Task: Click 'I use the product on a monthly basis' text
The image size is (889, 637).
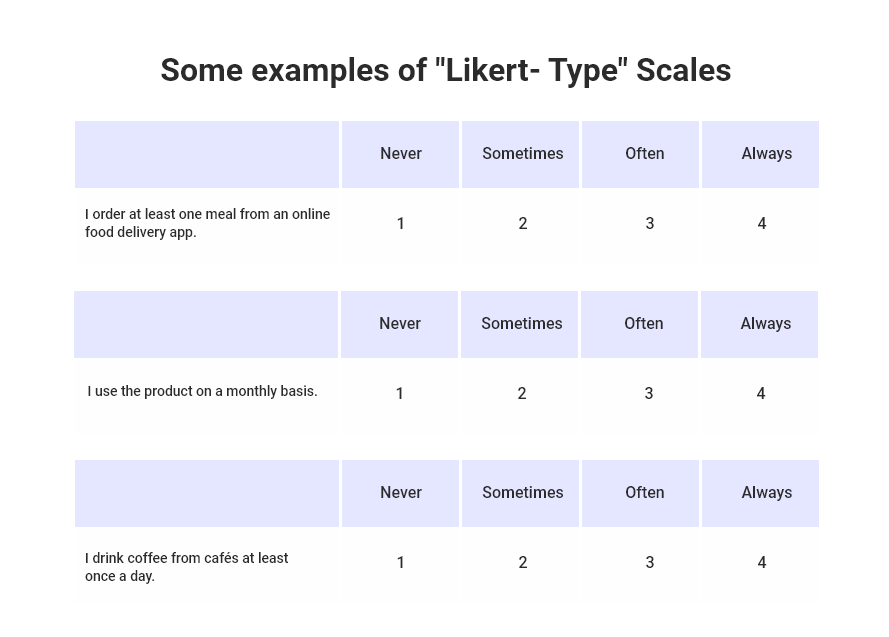Action: coord(202,392)
